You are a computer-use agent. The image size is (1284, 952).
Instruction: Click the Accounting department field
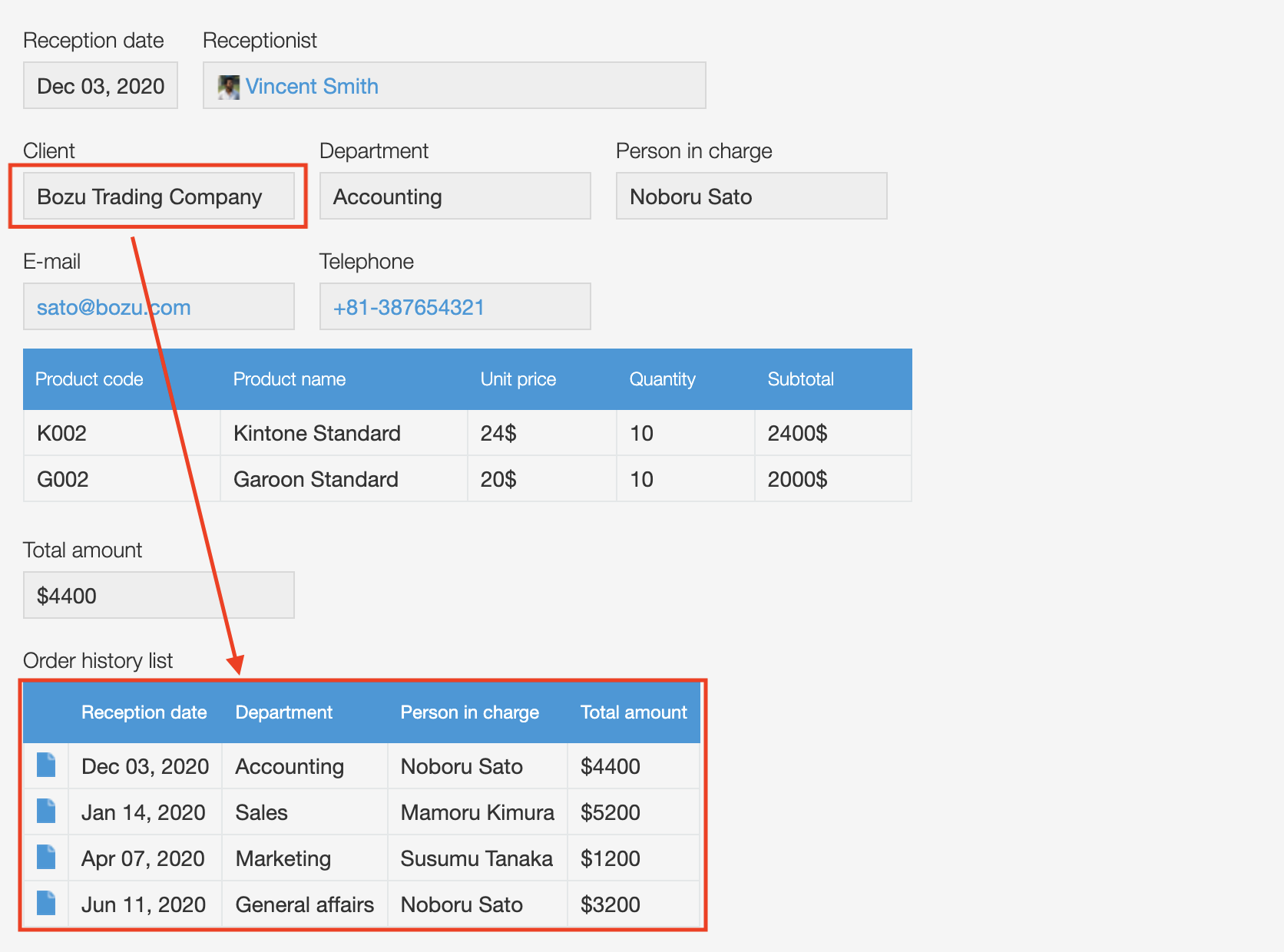(x=455, y=197)
